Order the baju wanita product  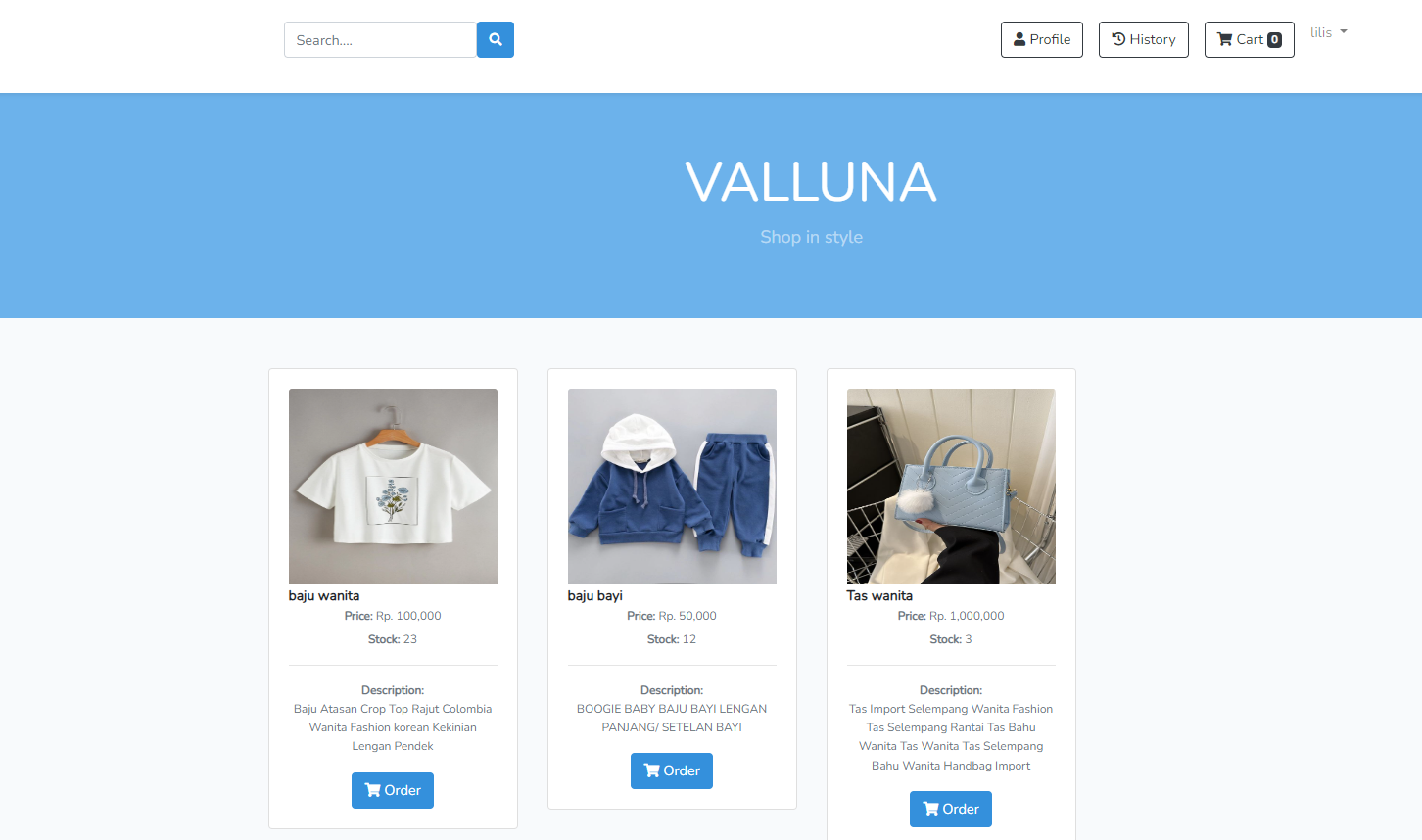coord(393,790)
